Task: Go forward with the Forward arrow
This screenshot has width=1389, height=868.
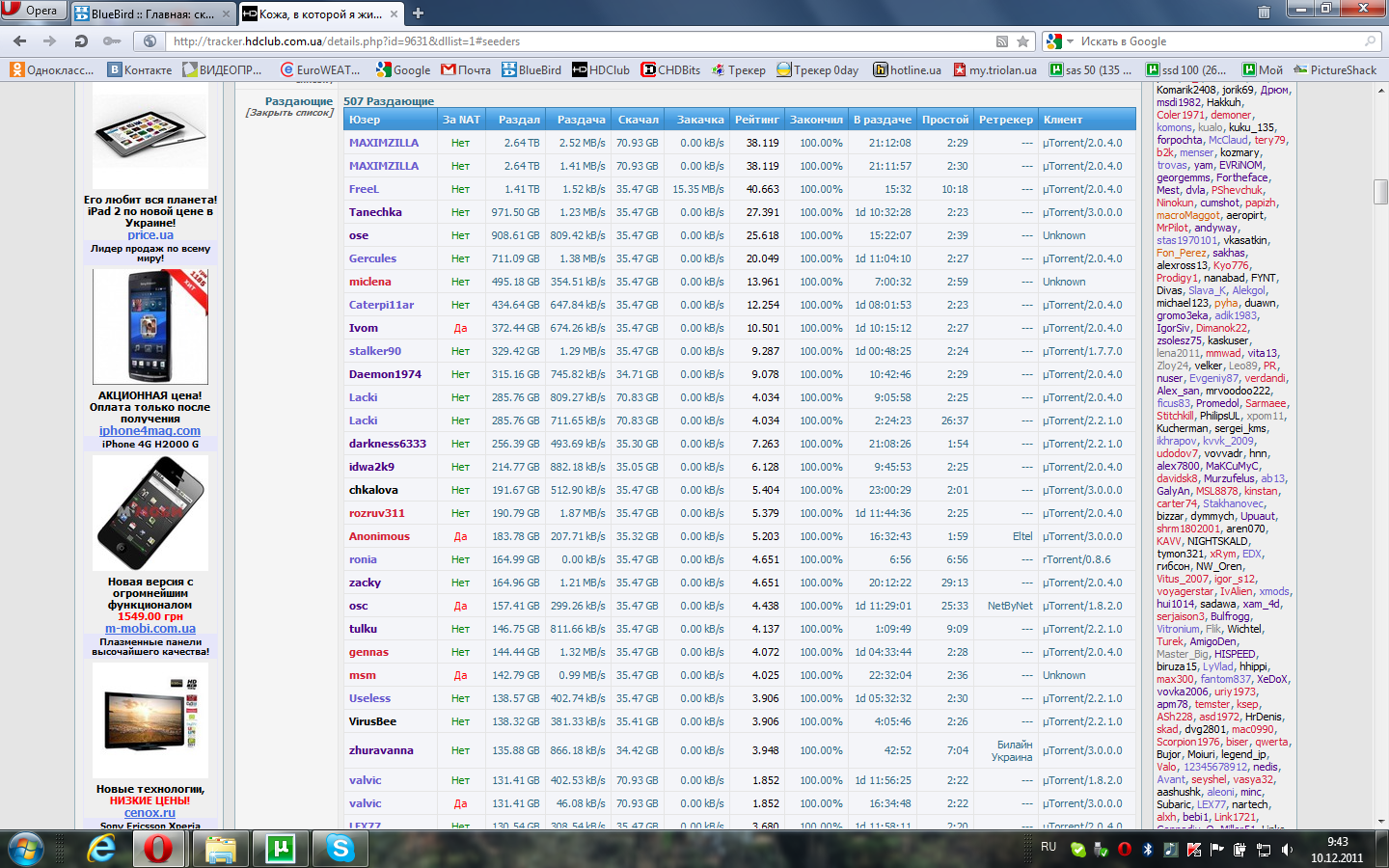Action: click(x=50, y=41)
